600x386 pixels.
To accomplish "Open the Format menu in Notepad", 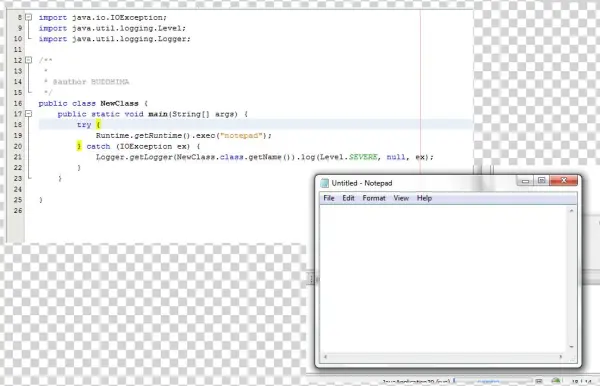I will point(374,198).
